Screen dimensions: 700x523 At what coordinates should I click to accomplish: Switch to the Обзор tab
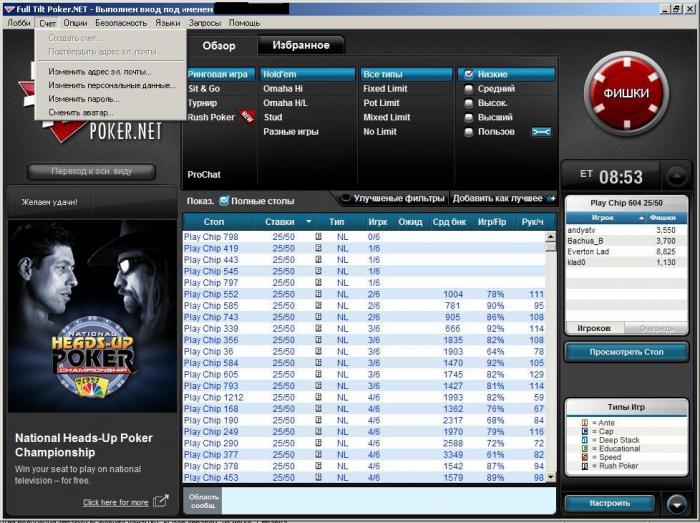tap(219, 46)
